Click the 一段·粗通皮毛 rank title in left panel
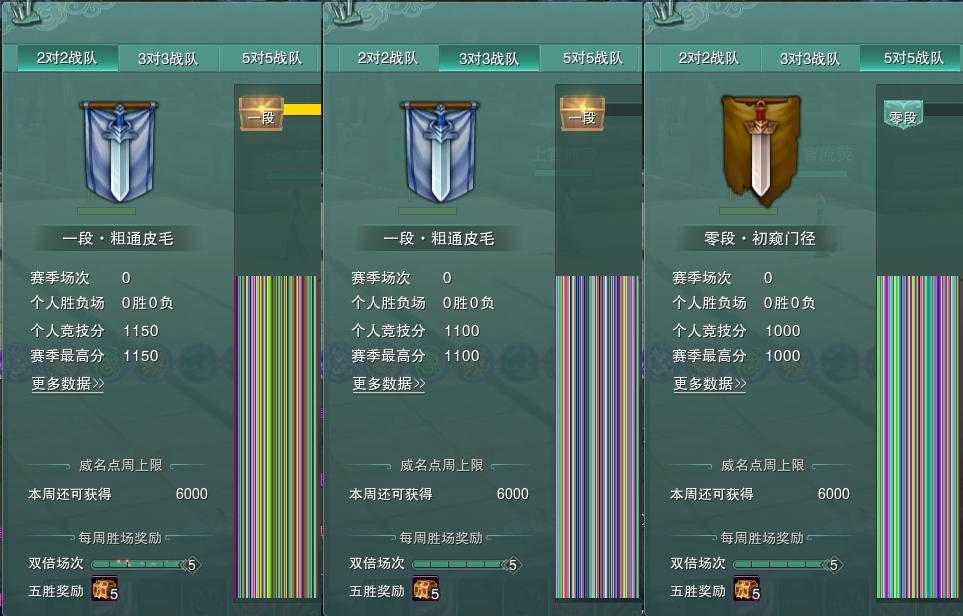Image resolution: width=963 pixels, height=616 pixels. pyautogui.click(x=118, y=238)
